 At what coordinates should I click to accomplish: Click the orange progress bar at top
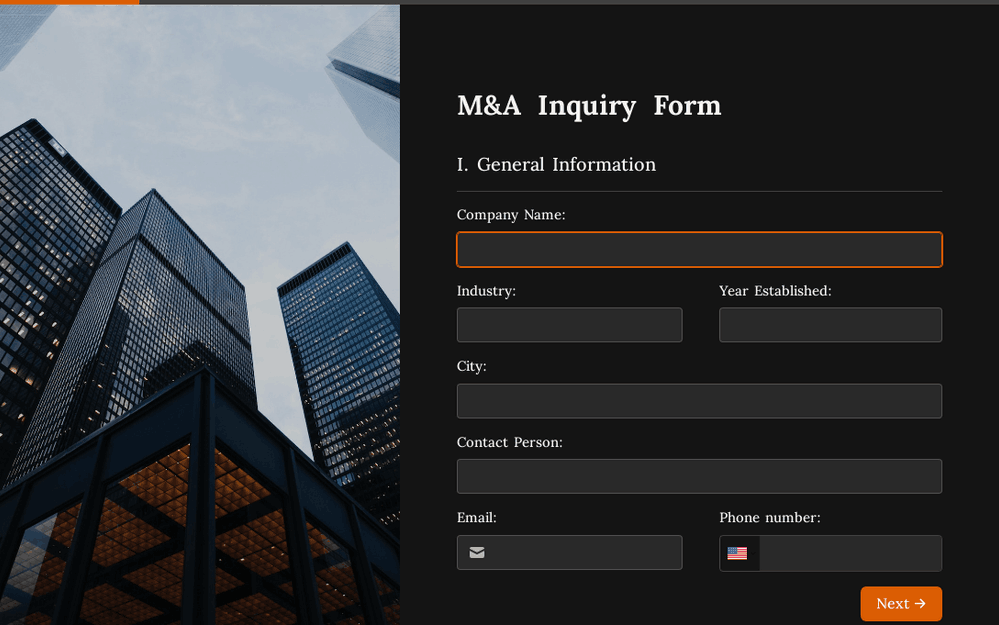tap(70, 2)
